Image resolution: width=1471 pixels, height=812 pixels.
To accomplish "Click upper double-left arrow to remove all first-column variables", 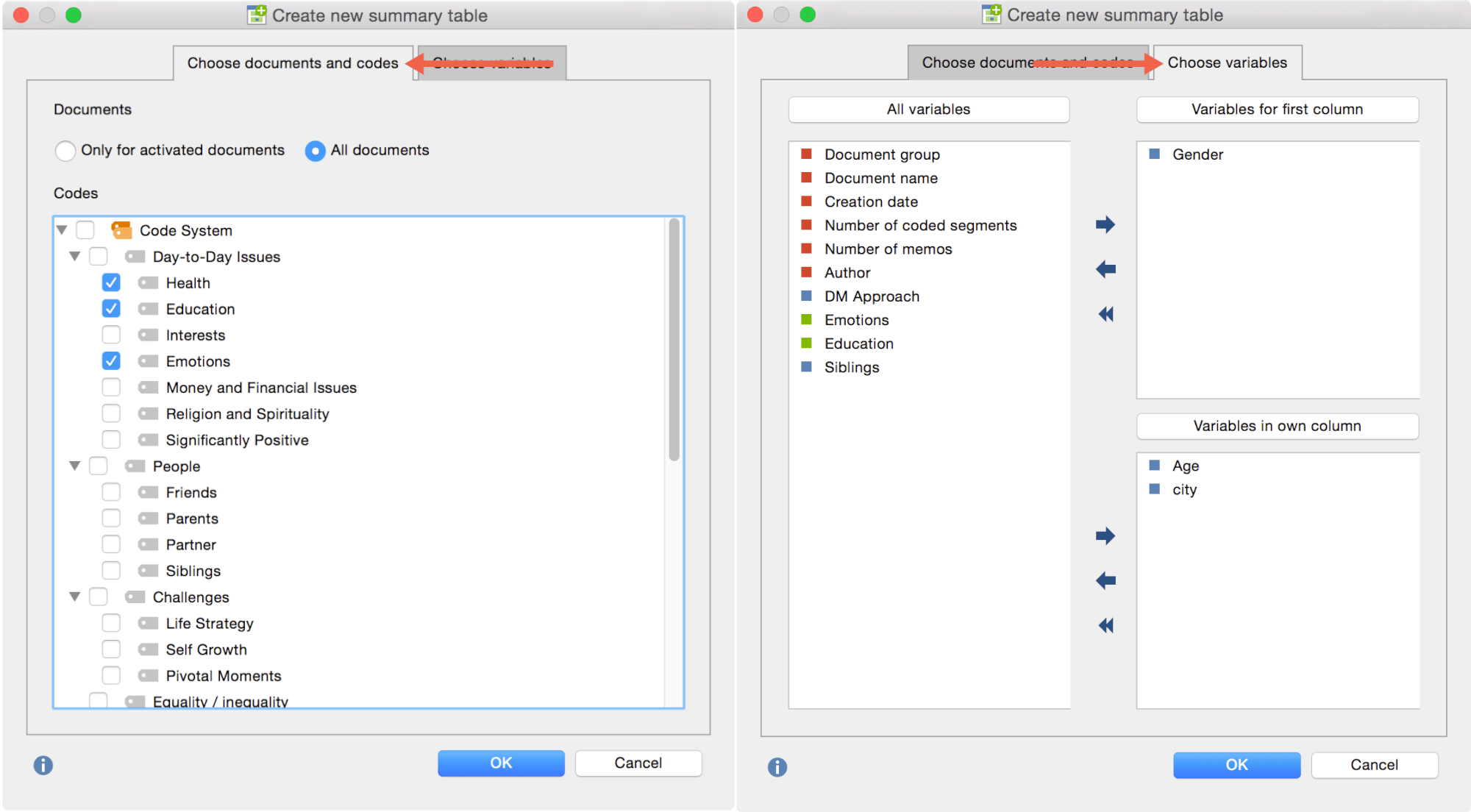I will [x=1105, y=314].
